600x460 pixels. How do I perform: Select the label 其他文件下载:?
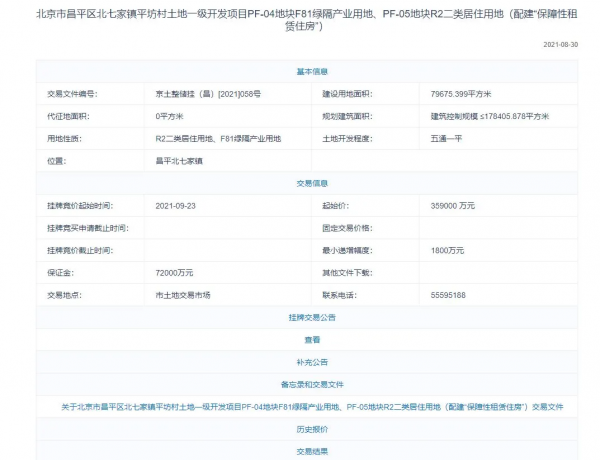(x=347, y=273)
